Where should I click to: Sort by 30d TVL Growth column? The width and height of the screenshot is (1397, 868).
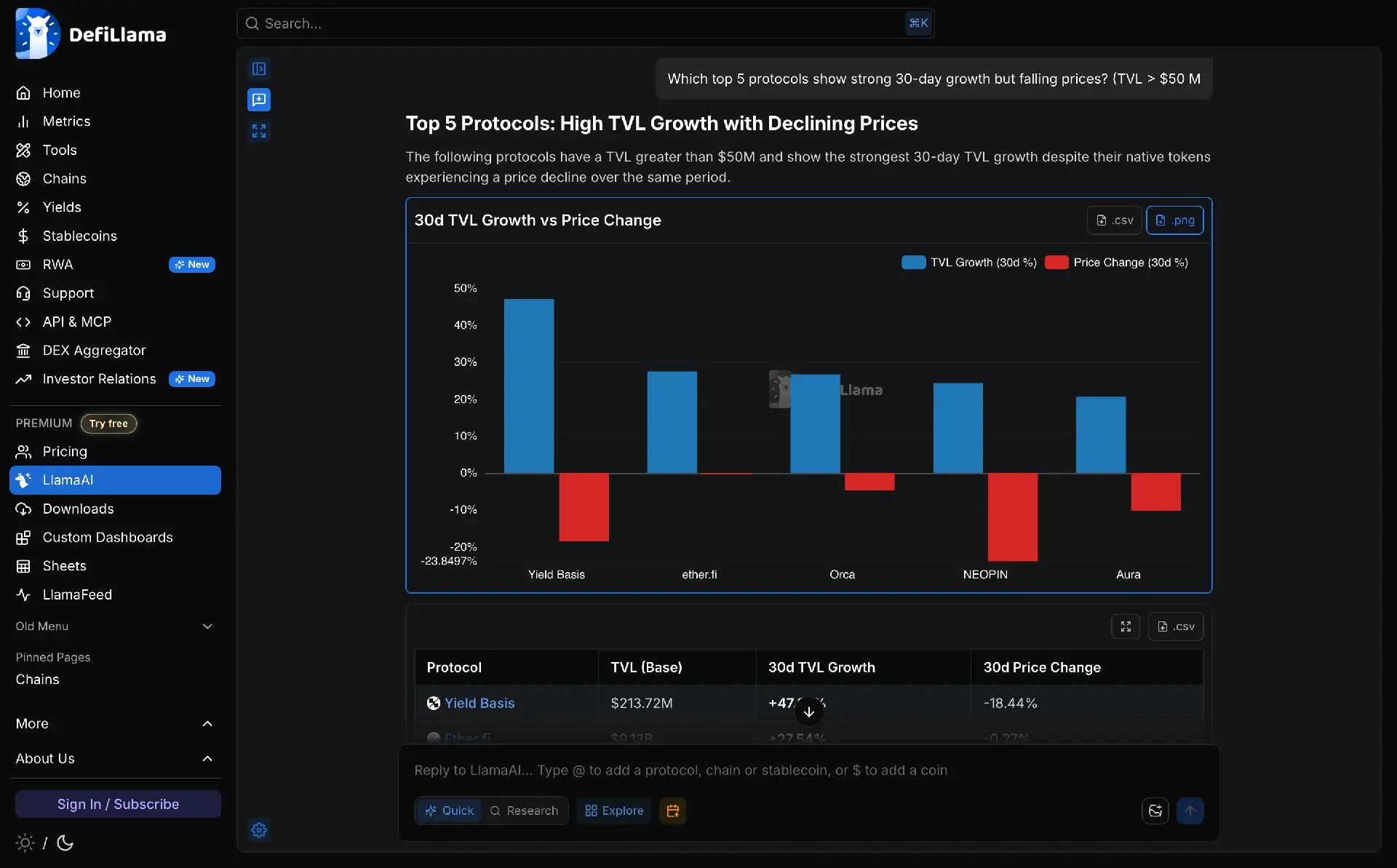(x=864, y=667)
